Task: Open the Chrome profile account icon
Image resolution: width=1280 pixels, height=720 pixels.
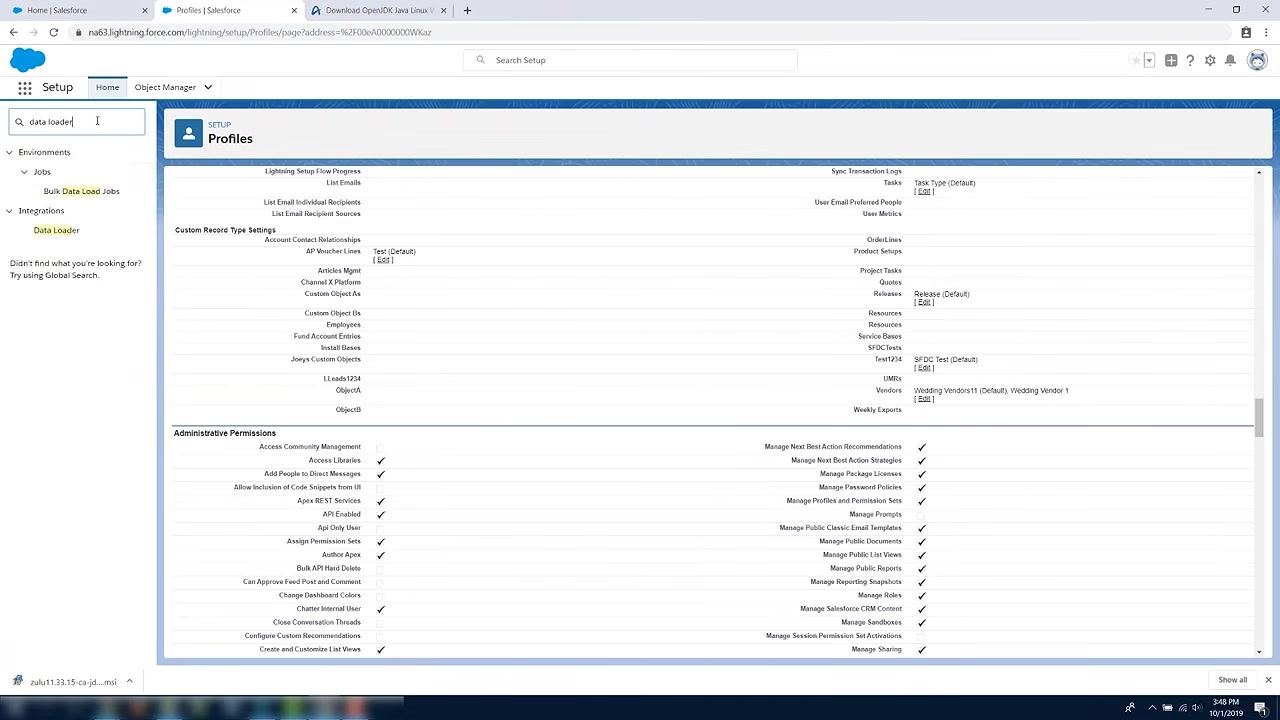Action: [1246, 32]
